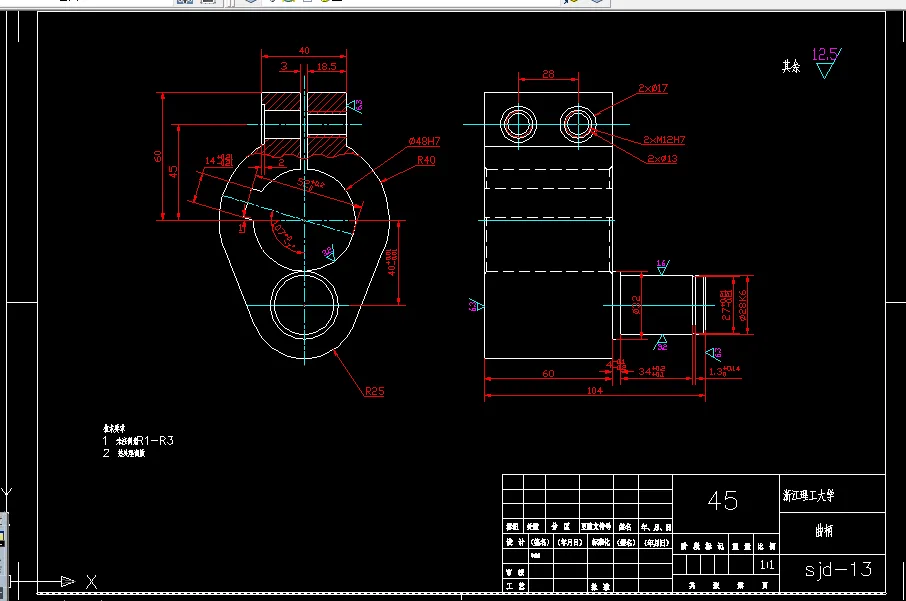
Task: Select the 12.5 surface roughness symbol
Action: (826, 62)
